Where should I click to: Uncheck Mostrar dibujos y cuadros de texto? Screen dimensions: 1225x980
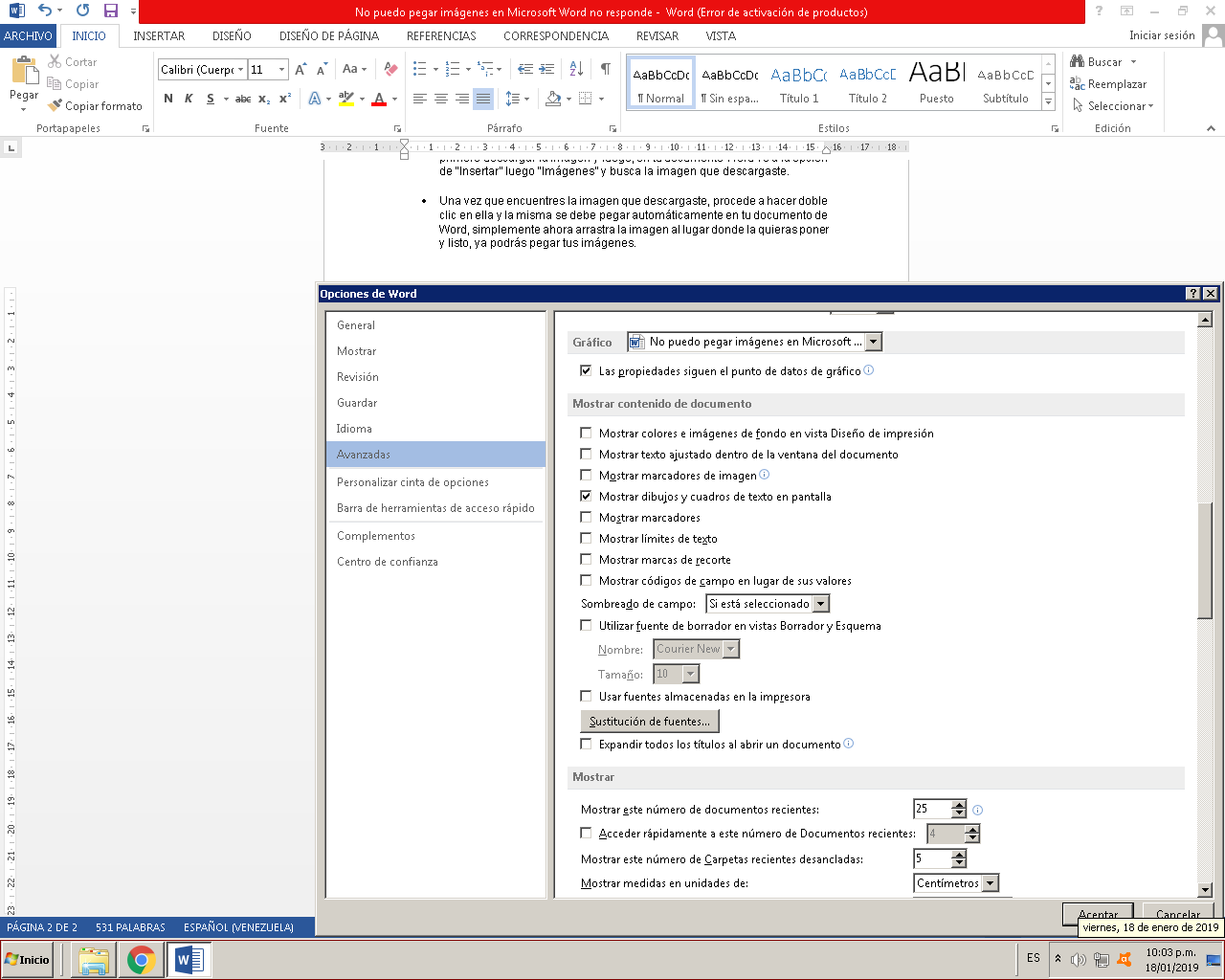(586, 496)
